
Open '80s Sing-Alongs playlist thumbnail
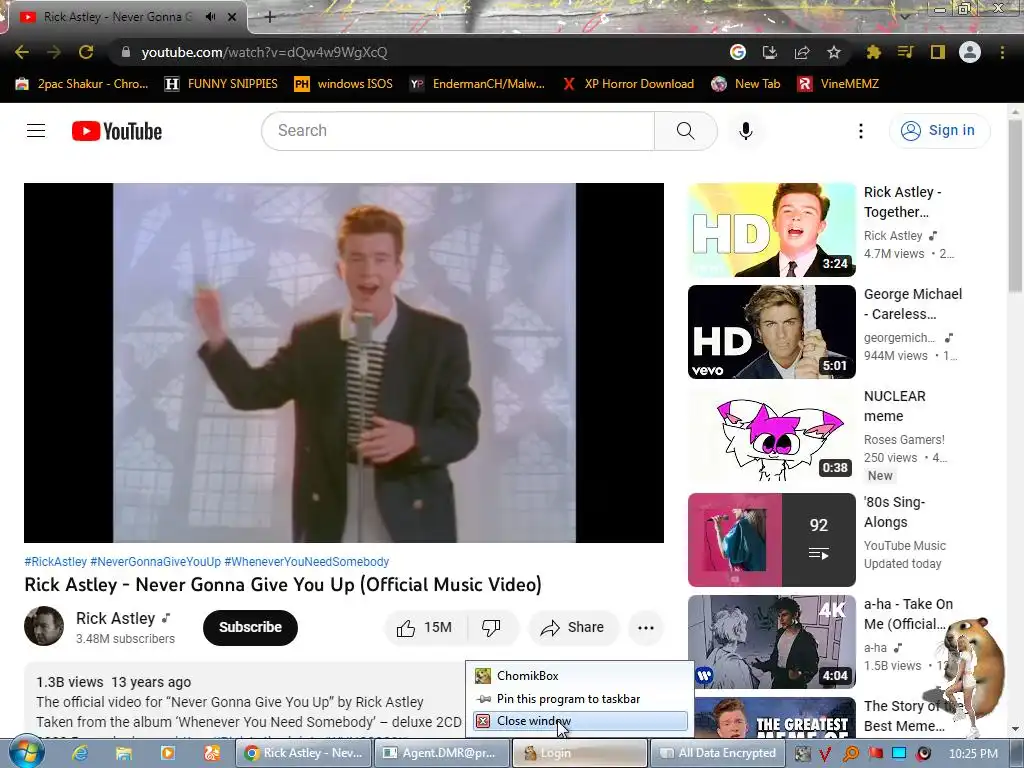771,539
